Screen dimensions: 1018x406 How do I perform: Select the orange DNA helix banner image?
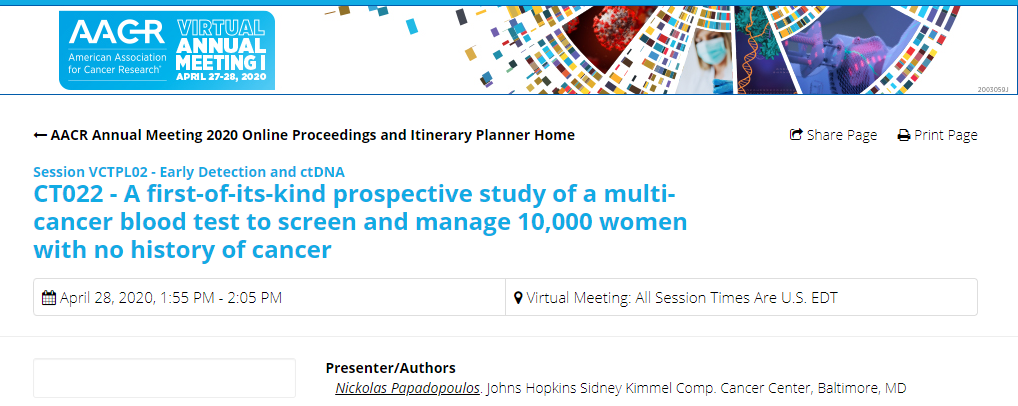pos(756,50)
